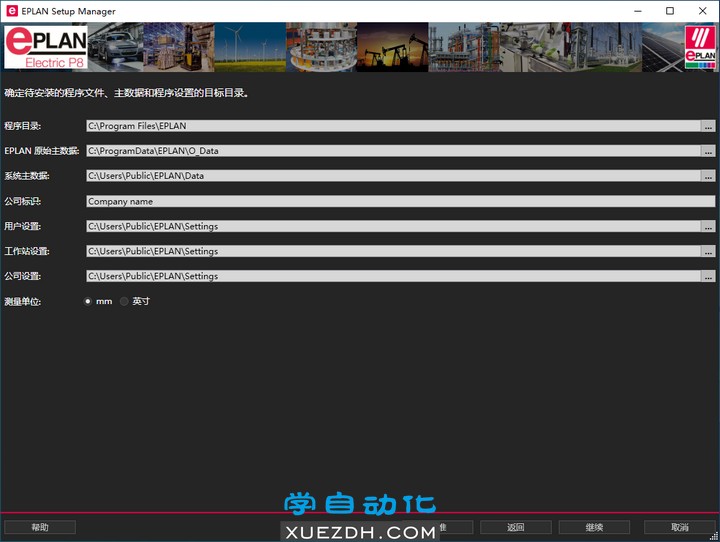Browse for the 用户设置 folder
The width and height of the screenshot is (720, 542).
click(x=708, y=226)
